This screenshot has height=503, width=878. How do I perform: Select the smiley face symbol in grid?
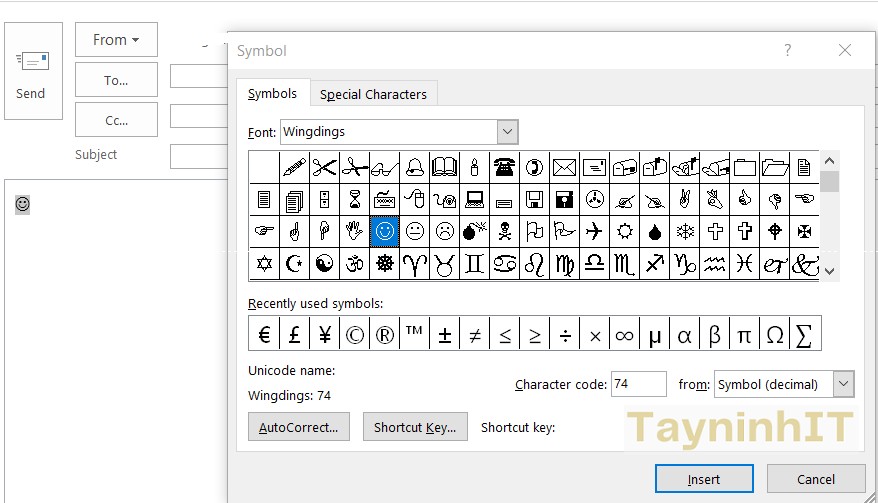tap(384, 231)
